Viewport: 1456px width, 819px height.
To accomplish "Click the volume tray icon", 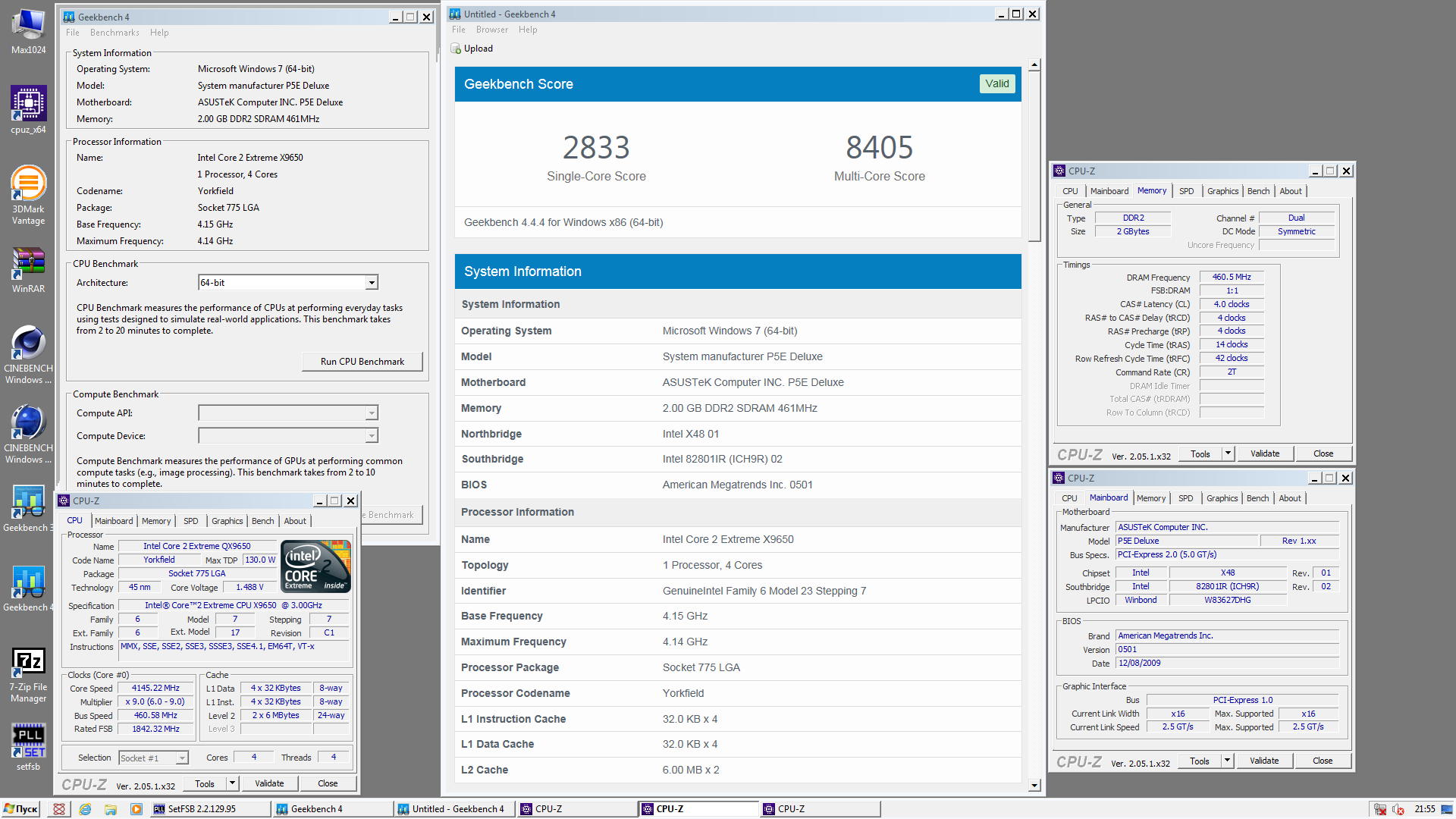I will tap(1398, 809).
